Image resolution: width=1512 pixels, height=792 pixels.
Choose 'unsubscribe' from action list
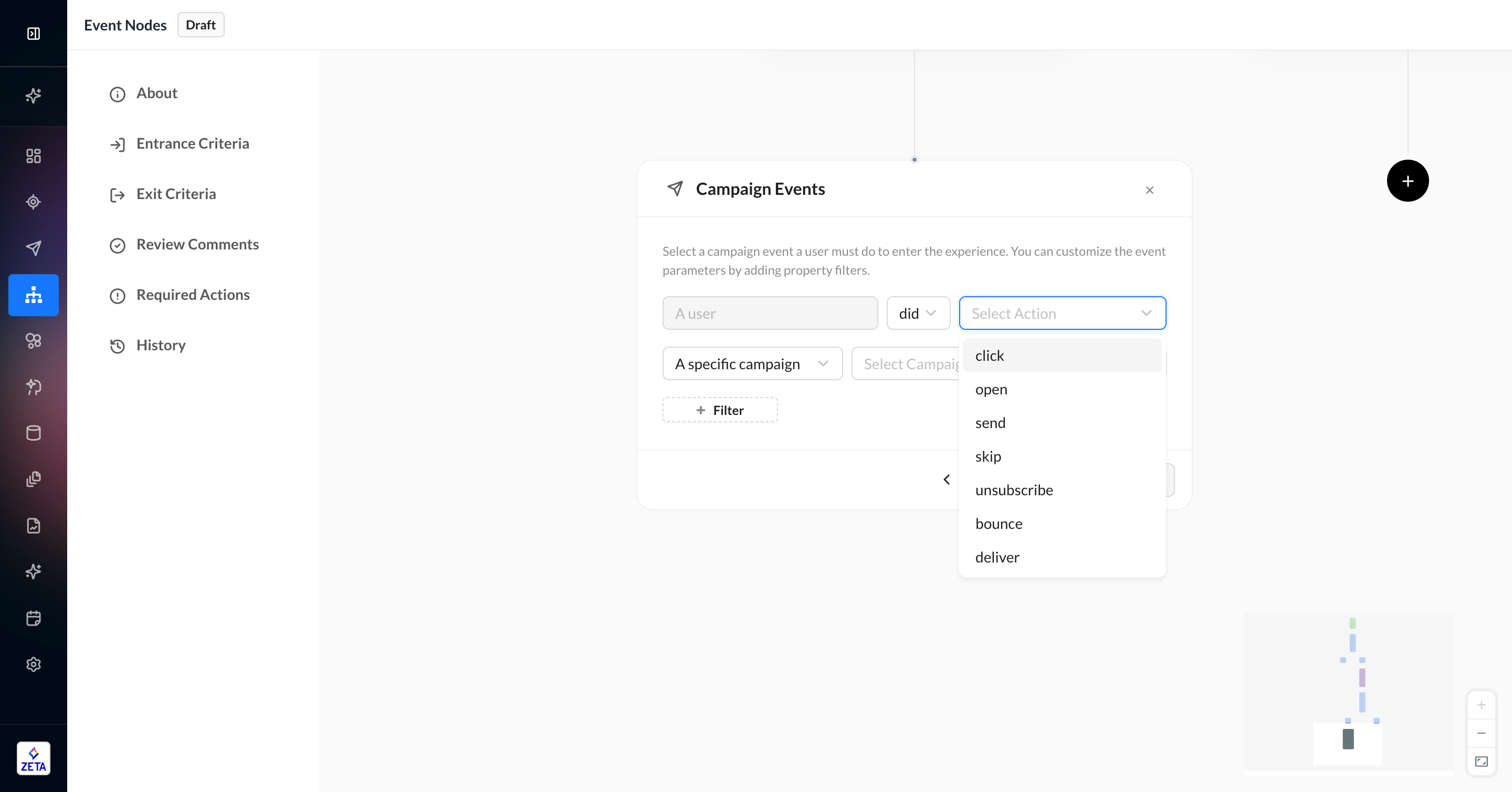tap(1062, 489)
